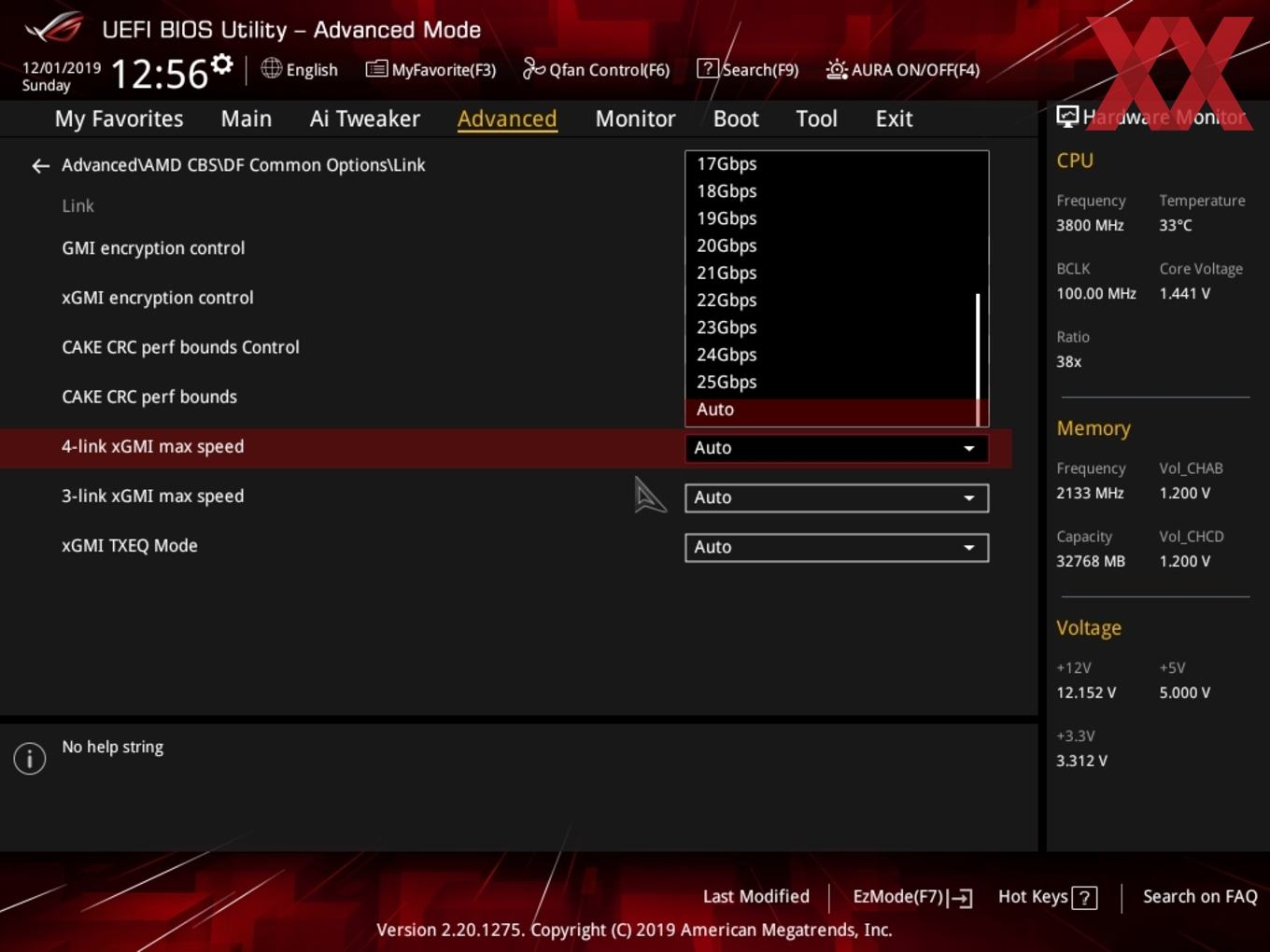The width and height of the screenshot is (1270, 952).
Task: Click Last Modified button
Action: pos(756,896)
